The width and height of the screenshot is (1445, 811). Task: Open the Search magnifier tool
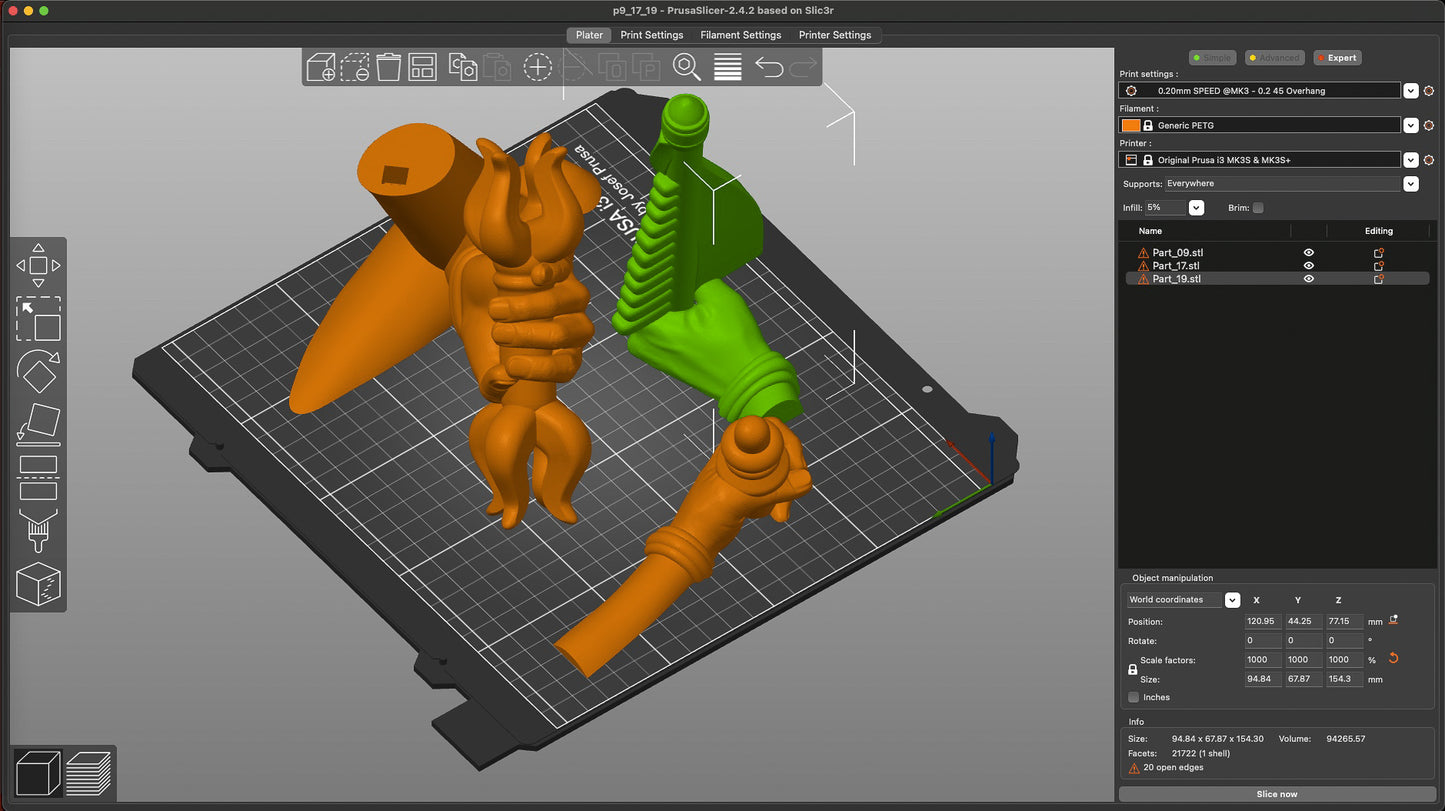[x=686, y=67]
